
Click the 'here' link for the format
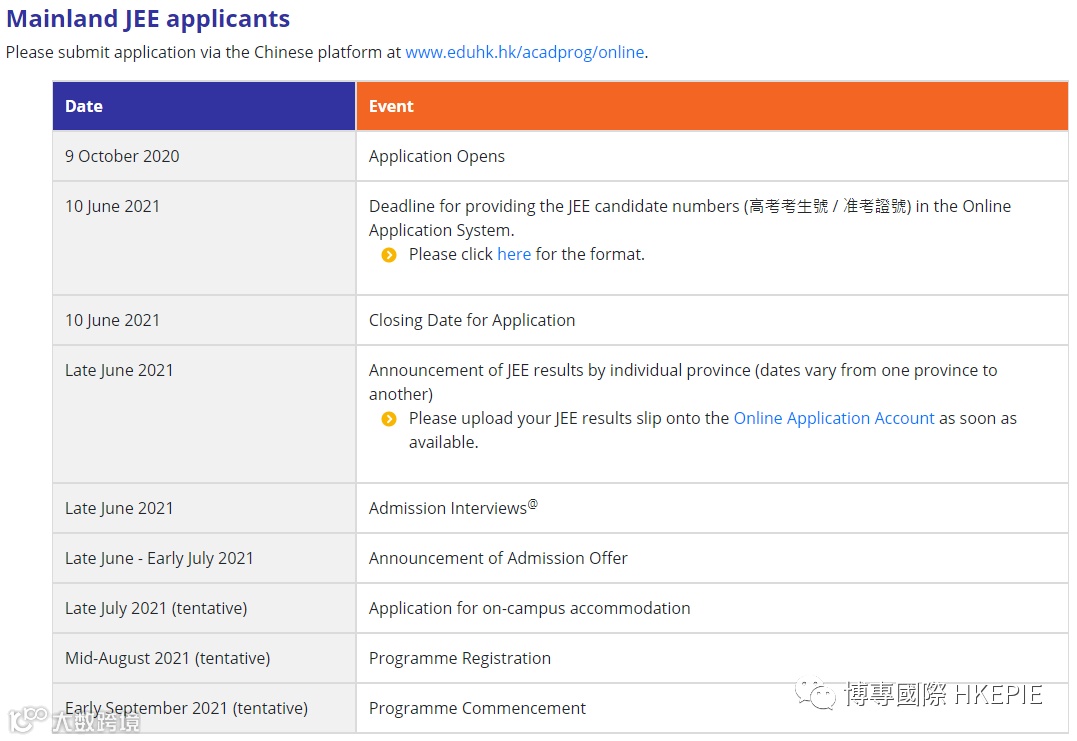(514, 254)
